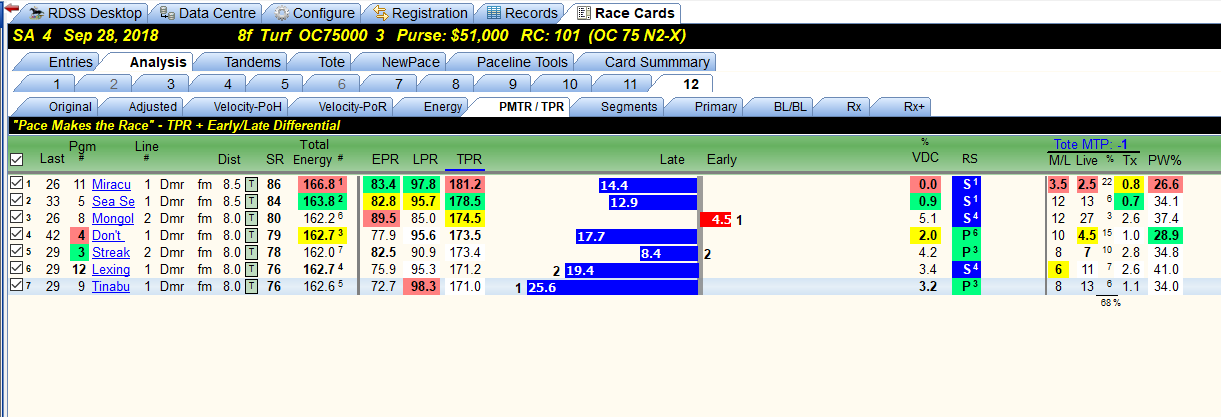Switch to the Data Centre tab
Screen dimensions: 1221x417
(207, 13)
